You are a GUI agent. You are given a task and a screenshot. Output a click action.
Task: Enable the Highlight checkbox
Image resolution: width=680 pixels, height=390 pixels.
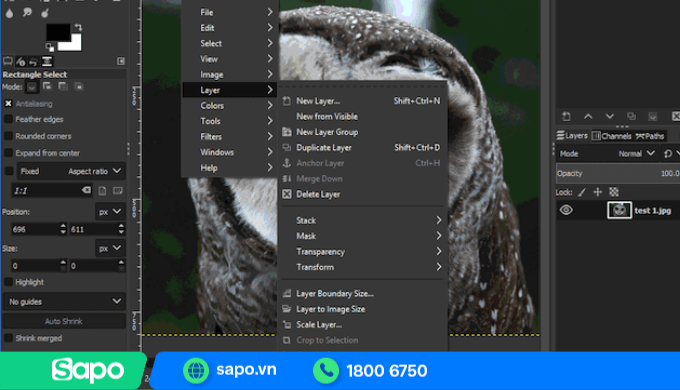point(8,282)
